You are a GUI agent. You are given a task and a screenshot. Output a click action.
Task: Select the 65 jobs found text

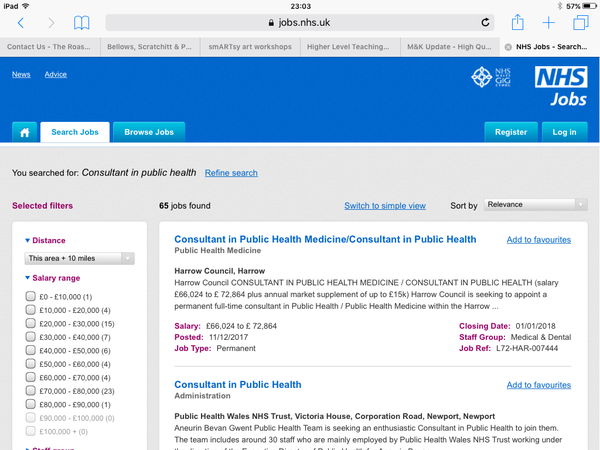tap(185, 206)
